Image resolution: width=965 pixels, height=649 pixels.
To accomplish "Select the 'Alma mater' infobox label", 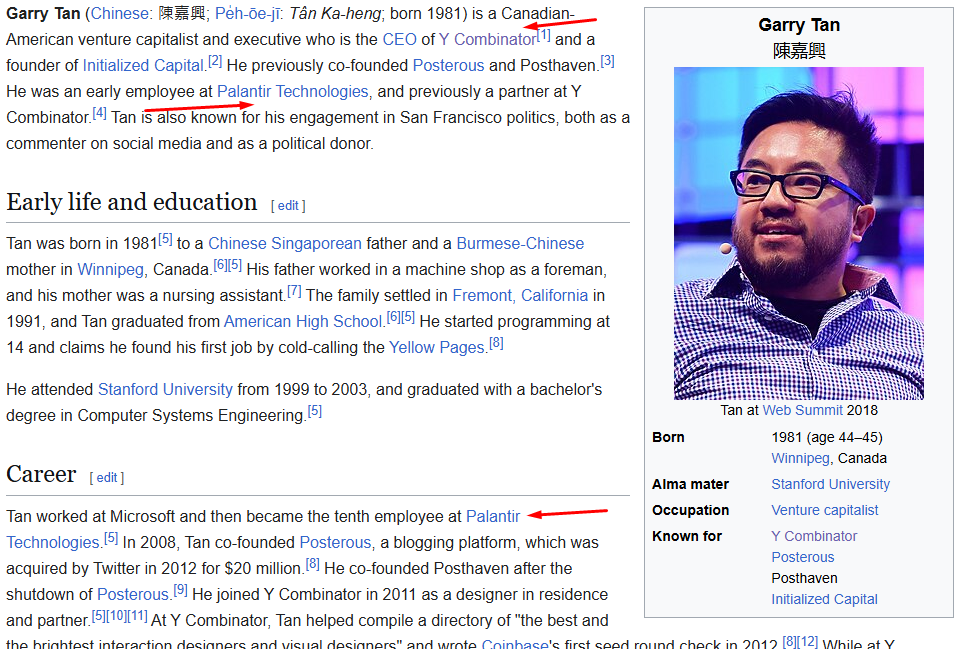I will 691,484.
